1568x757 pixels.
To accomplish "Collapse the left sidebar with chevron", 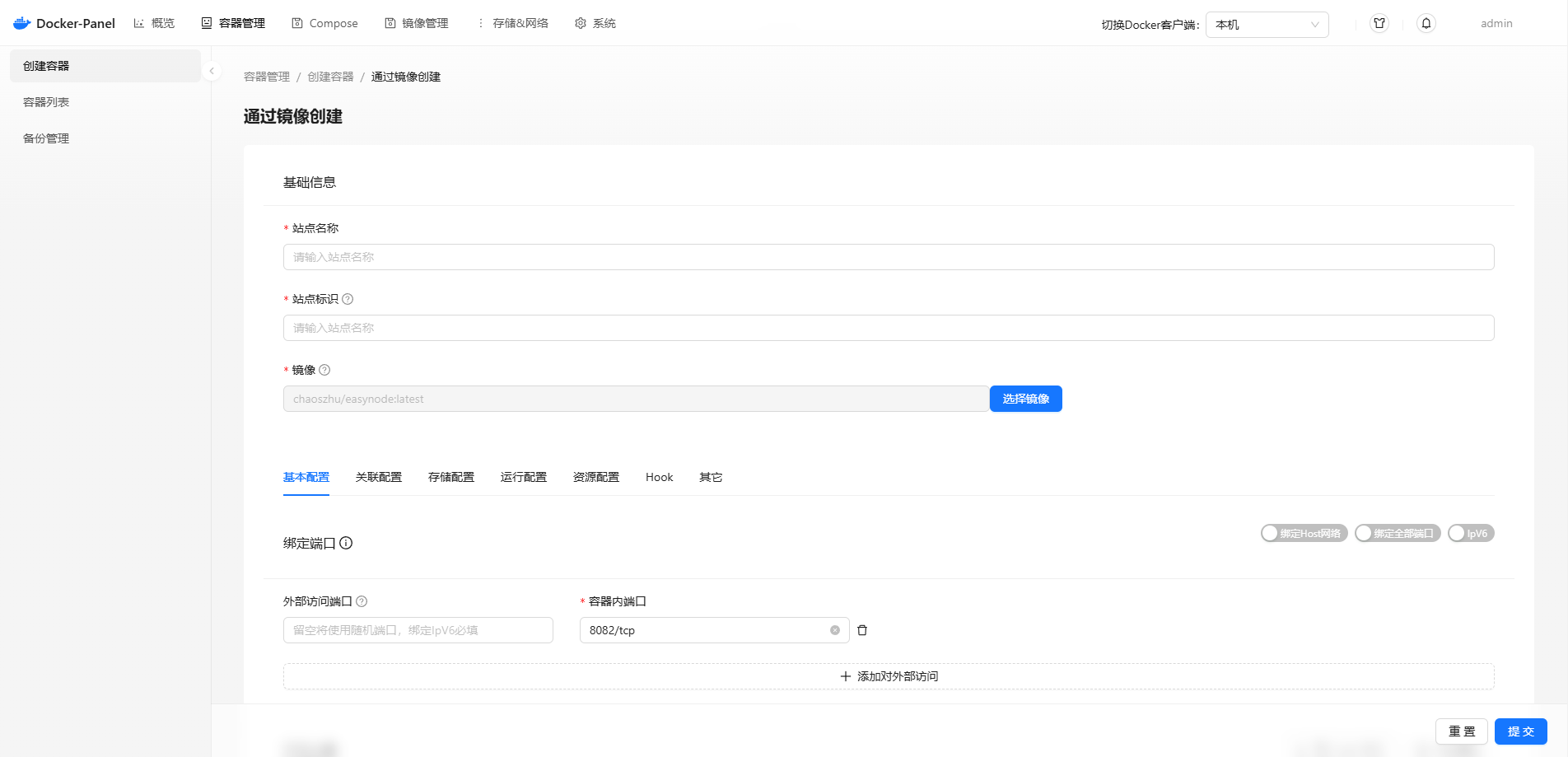I will (212, 71).
